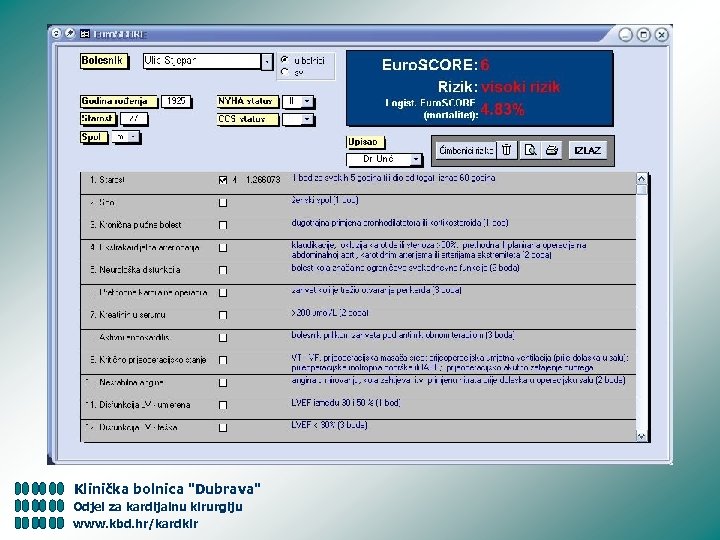Click the round arrow icon at the left end of the title bar
This screenshot has width=720, height=540.
point(56,34)
